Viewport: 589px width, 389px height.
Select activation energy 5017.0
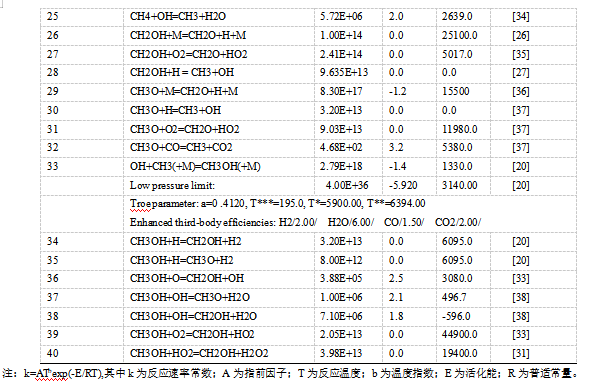point(457,54)
